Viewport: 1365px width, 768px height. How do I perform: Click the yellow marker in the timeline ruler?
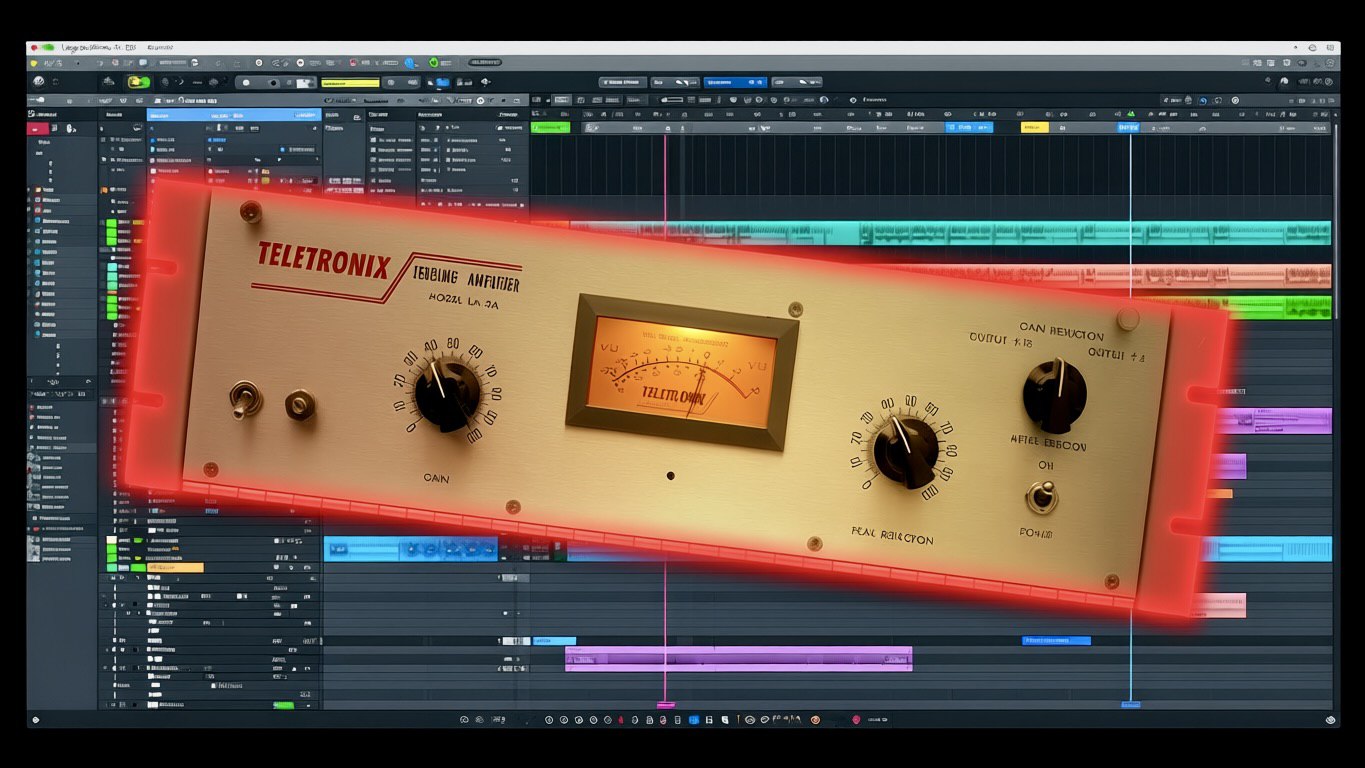[x=1034, y=127]
